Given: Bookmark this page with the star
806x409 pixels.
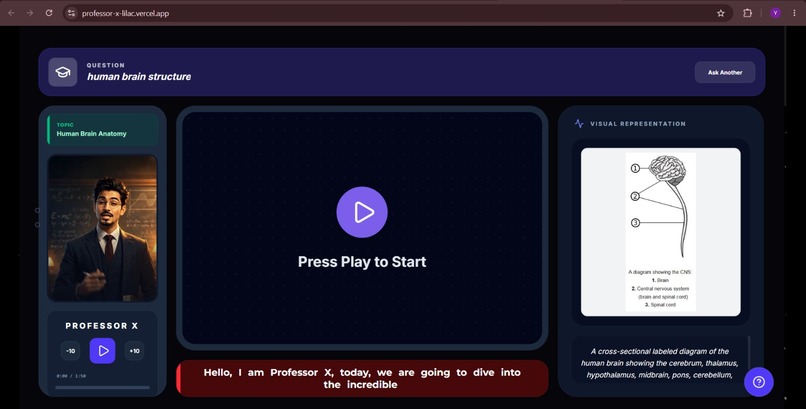Looking at the screenshot, I should tap(721, 13).
